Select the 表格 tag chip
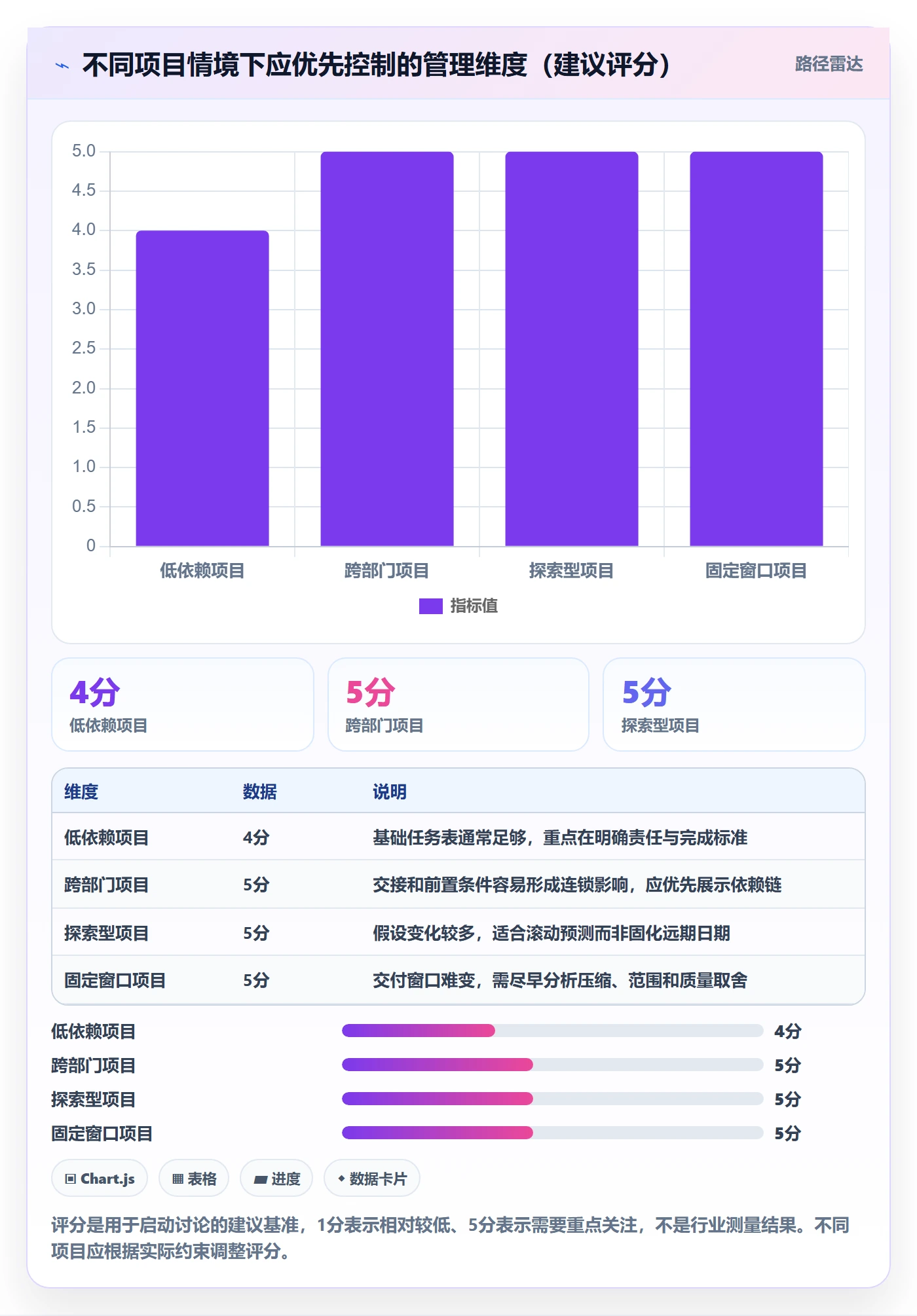Screen dimensions: 917x1316 point(194,1179)
